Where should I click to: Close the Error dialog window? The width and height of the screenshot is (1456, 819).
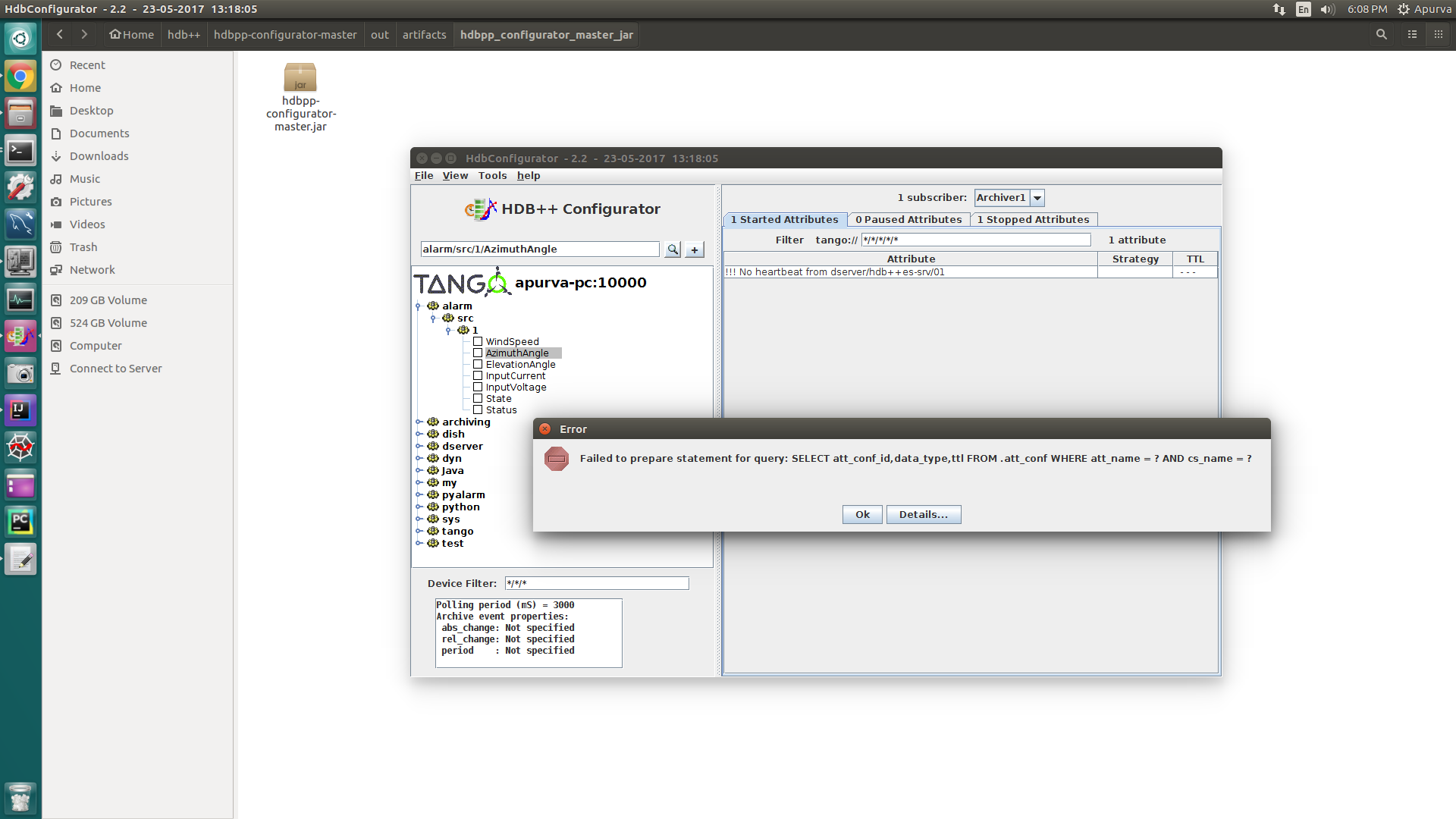pos(544,428)
